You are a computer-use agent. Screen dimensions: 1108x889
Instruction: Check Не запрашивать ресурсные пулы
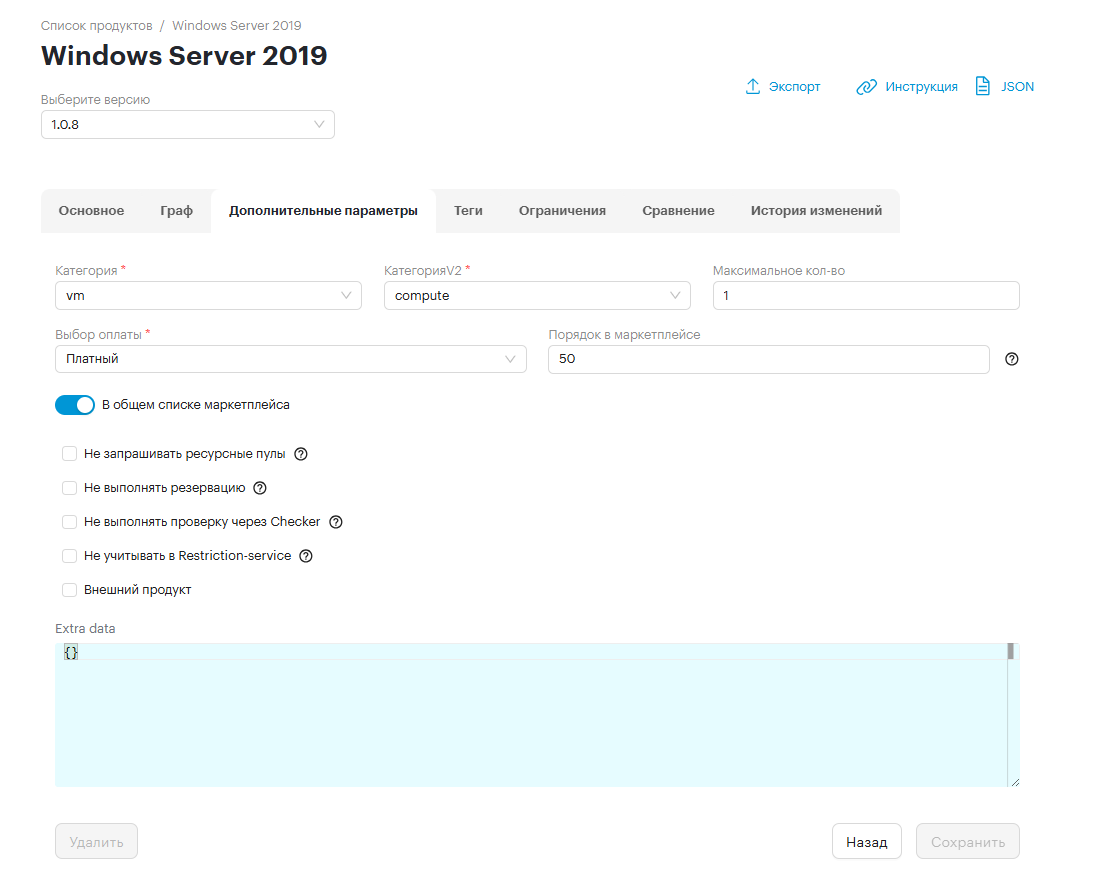tap(69, 454)
